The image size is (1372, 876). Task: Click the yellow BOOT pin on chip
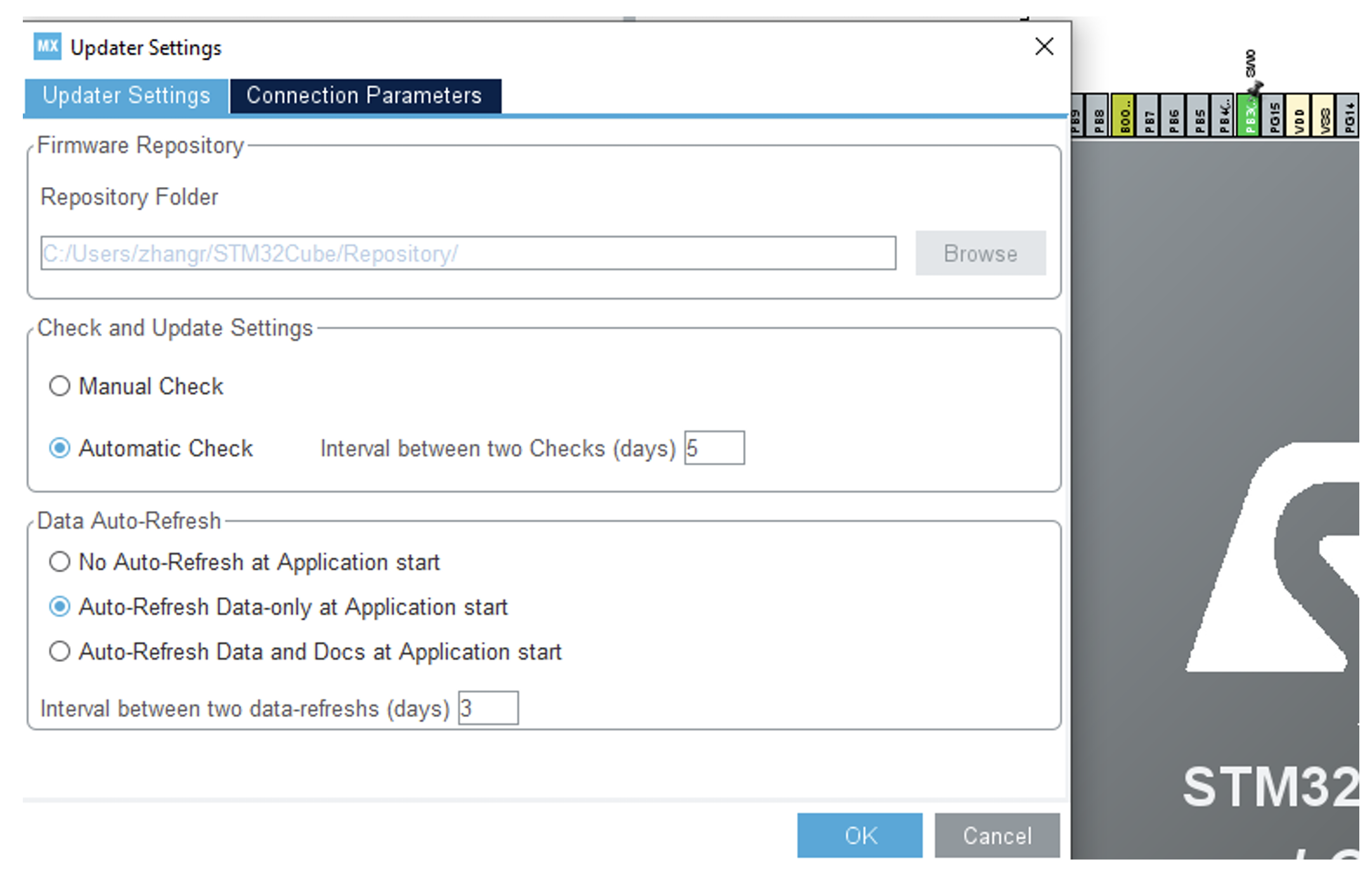pos(1123,115)
